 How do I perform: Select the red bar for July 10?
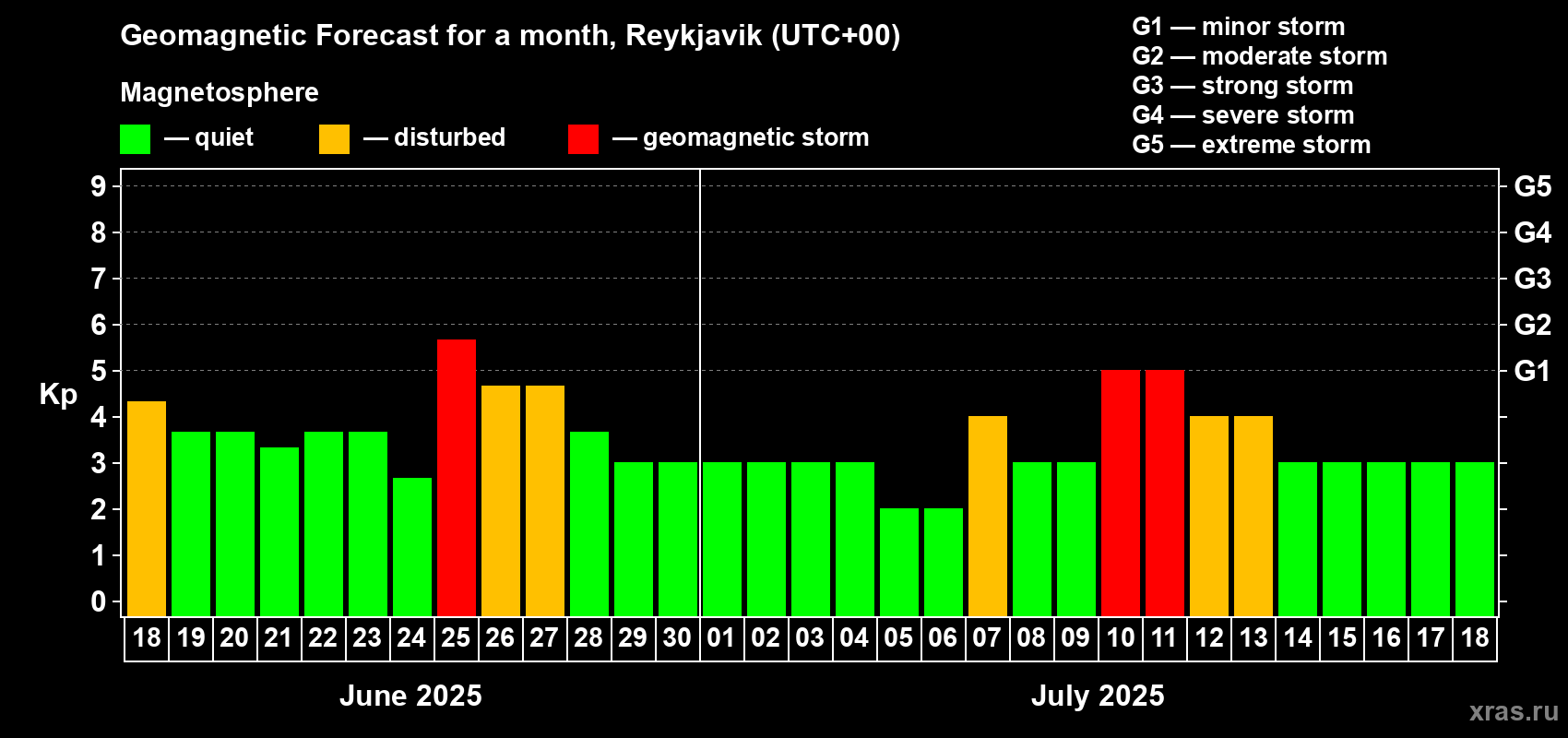point(1121,494)
